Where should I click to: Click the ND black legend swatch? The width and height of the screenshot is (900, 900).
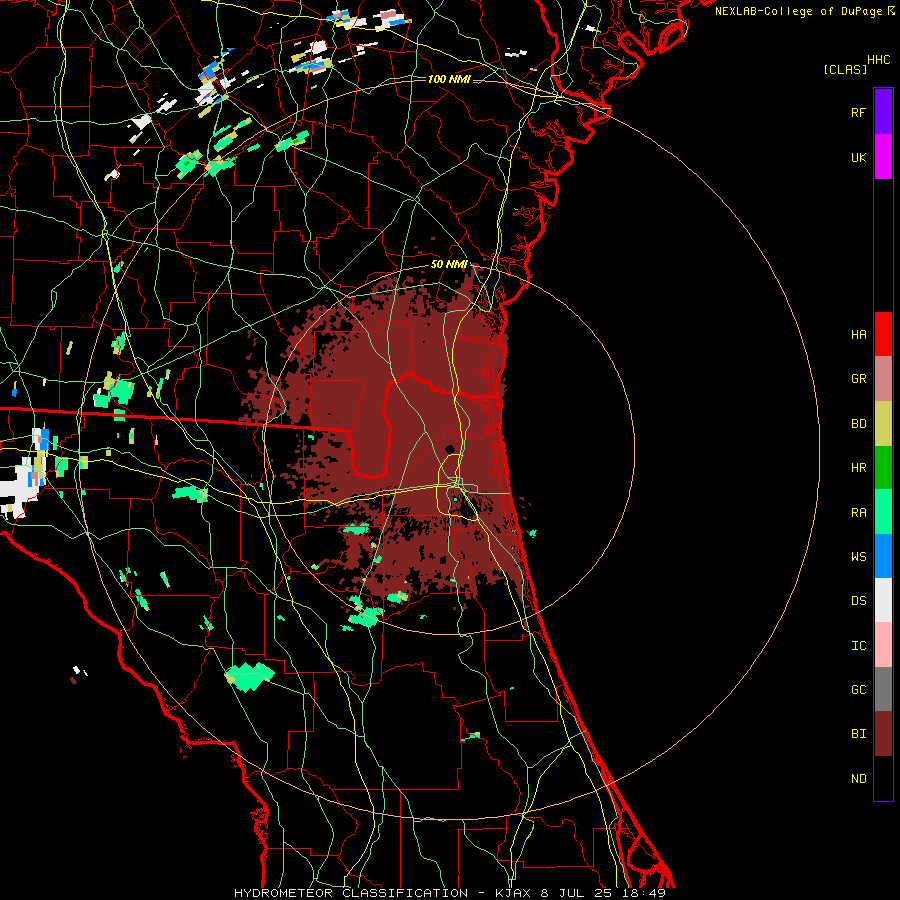click(883, 778)
